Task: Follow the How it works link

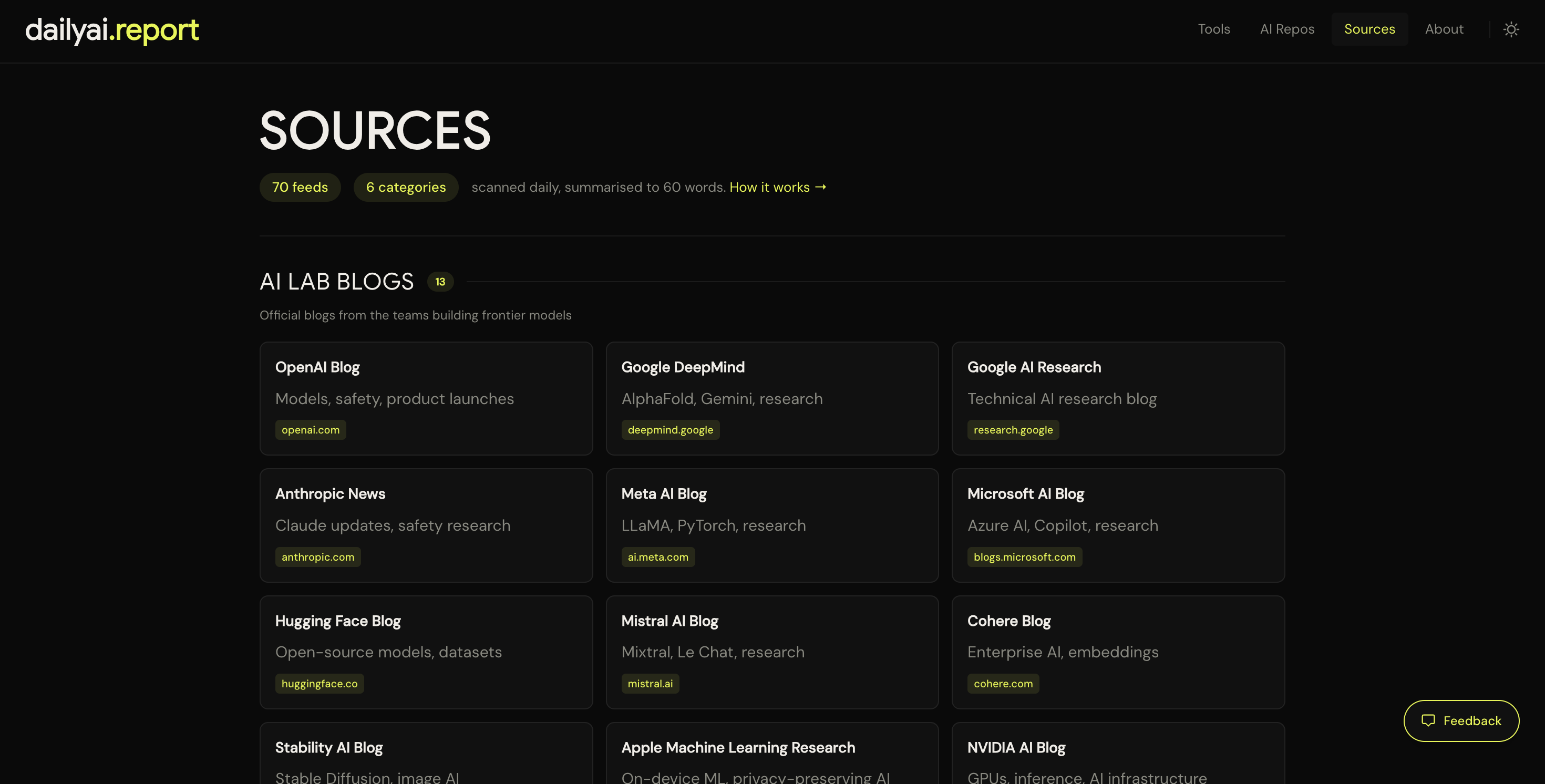Action: click(x=777, y=187)
